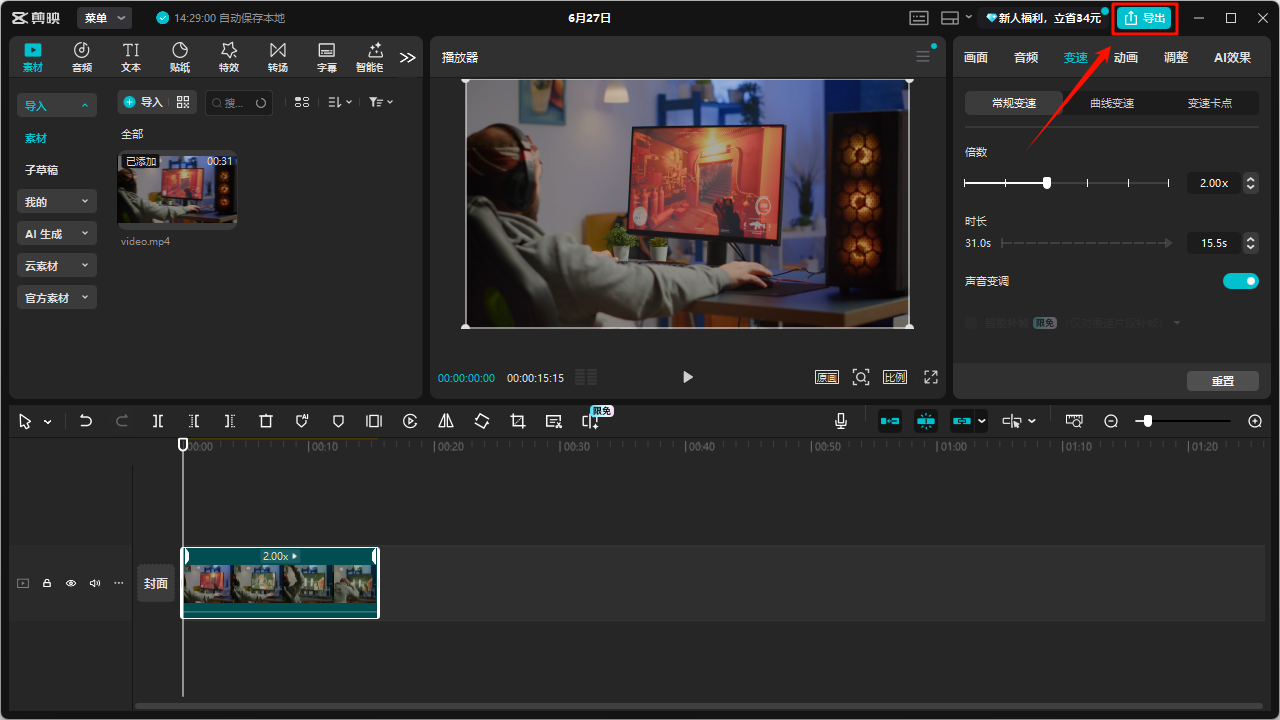
Task: Click the undo arrow in timeline toolbar
Action: point(86,421)
